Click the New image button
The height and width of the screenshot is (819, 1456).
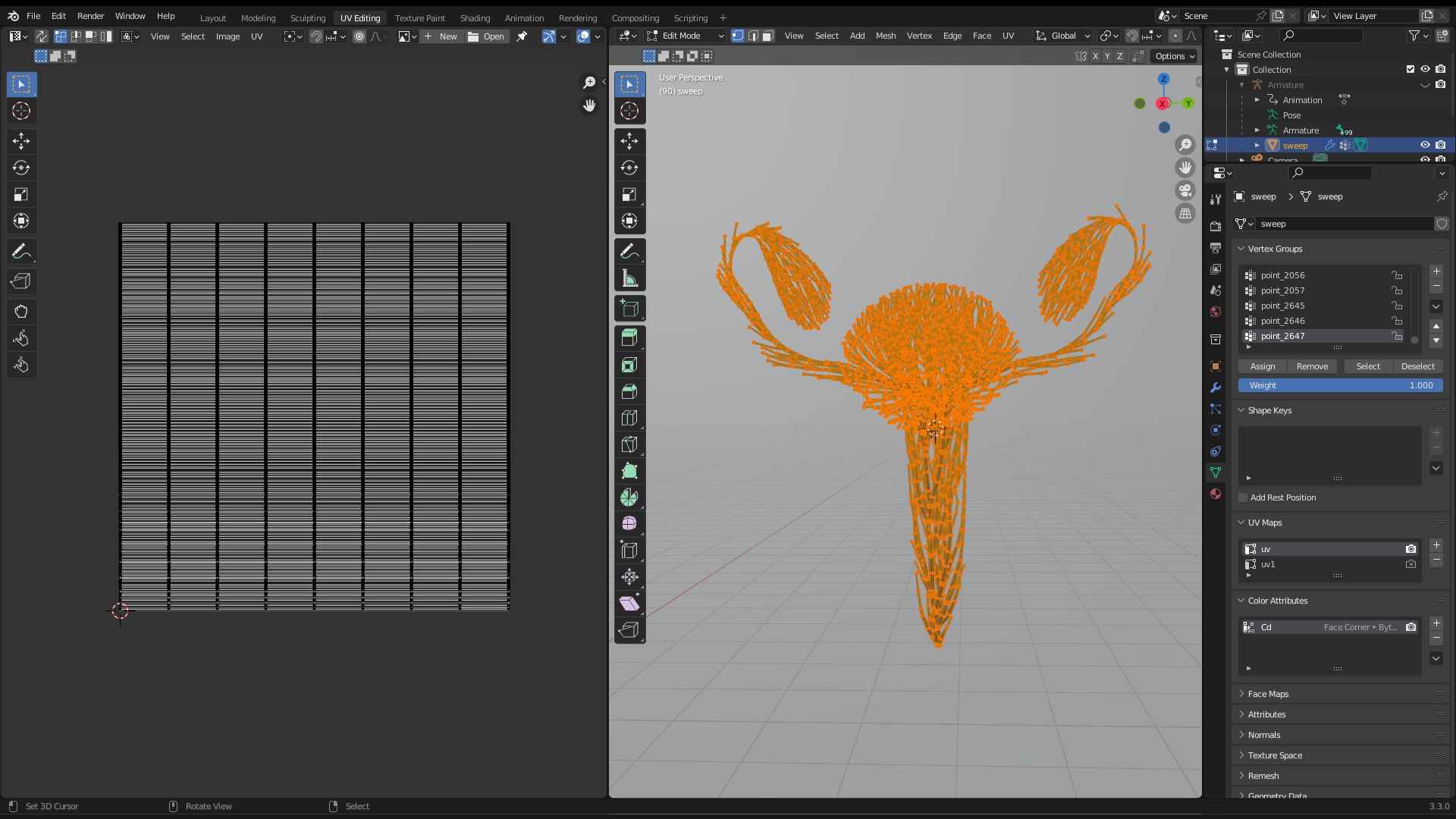441,36
